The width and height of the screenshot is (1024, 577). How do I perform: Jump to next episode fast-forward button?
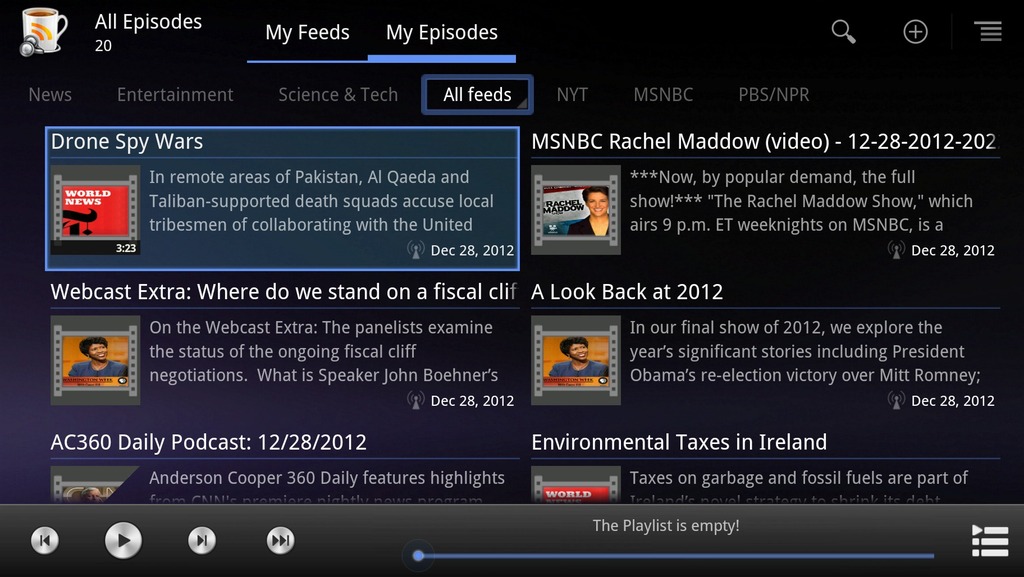tap(281, 540)
